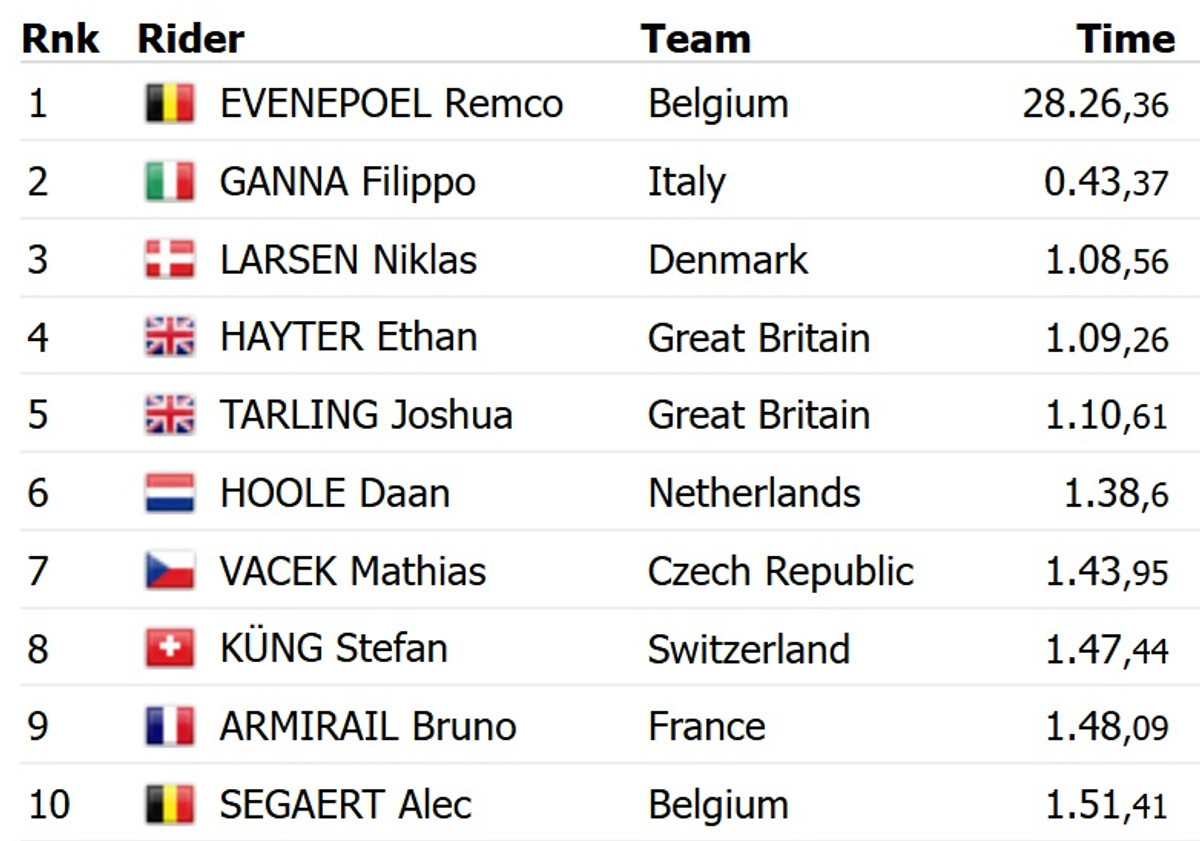Click the Danish flag icon
The height and width of the screenshot is (841, 1200).
169,260
